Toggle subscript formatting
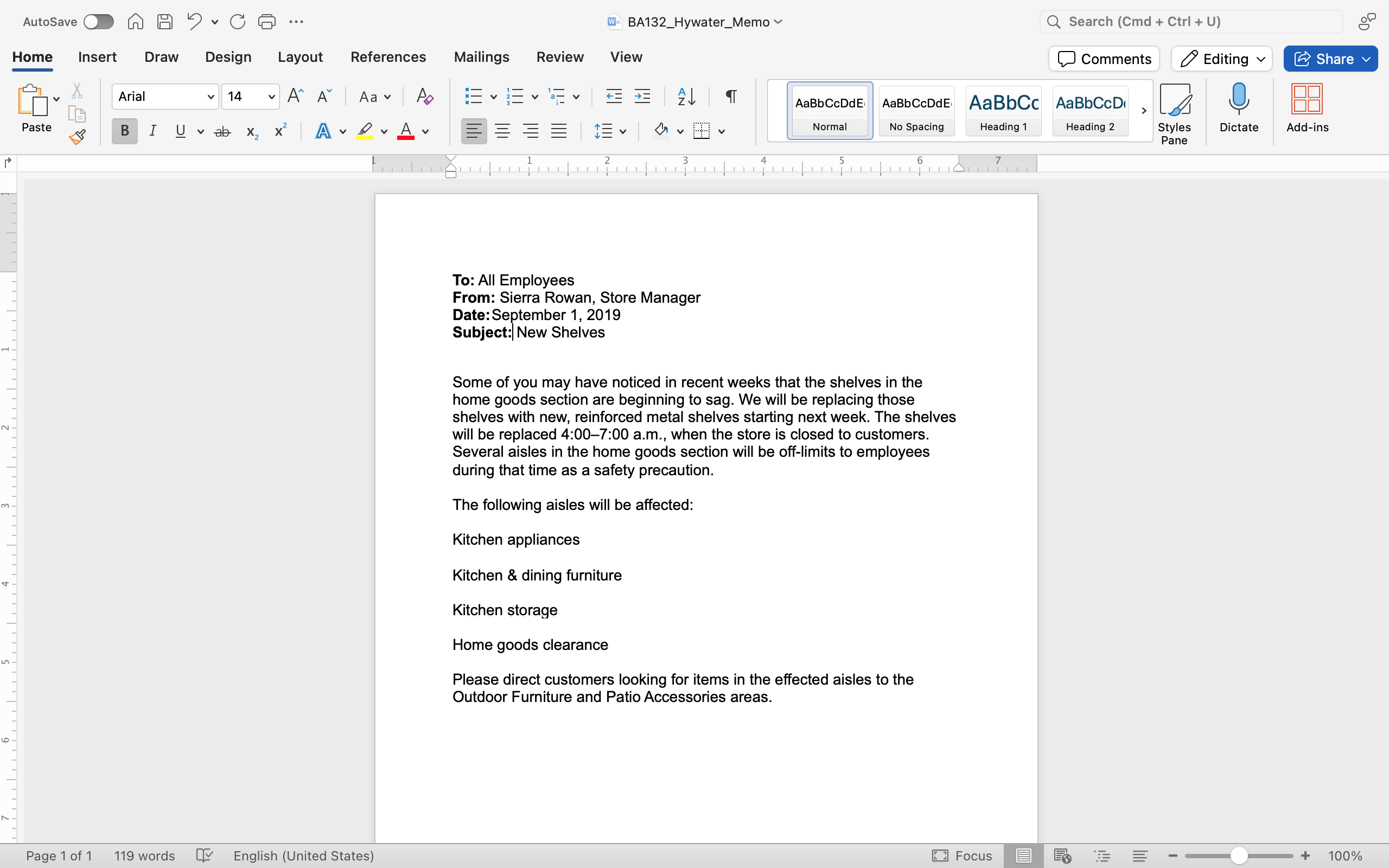Image resolution: width=1389 pixels, height=868 pixels. click(x=252, y=132)
